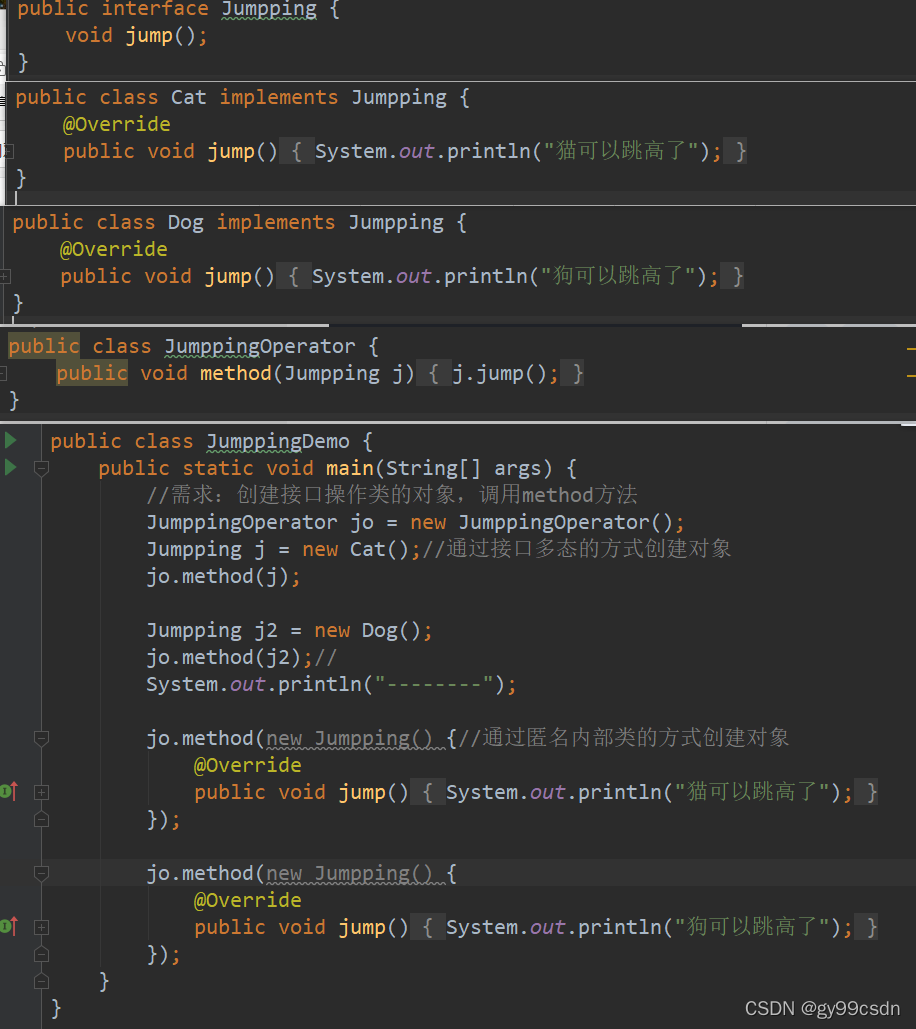Screen dimensions: 916x1029
Task: Click comment //通过匿名内部类的方式创建对象
Action: [623, 738]
